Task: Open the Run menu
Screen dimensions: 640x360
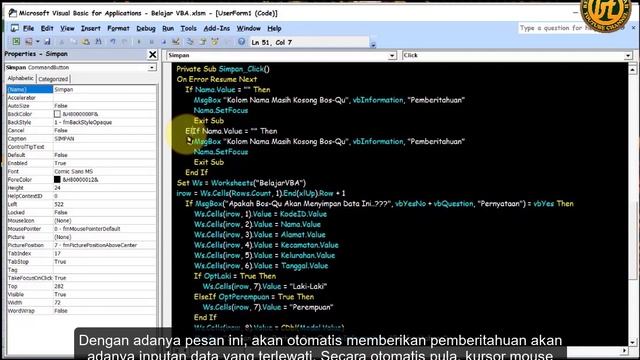Action: pos(168,28)
